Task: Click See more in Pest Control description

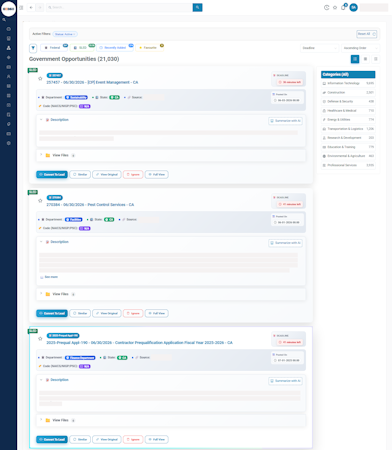Action: click(49, 277)
